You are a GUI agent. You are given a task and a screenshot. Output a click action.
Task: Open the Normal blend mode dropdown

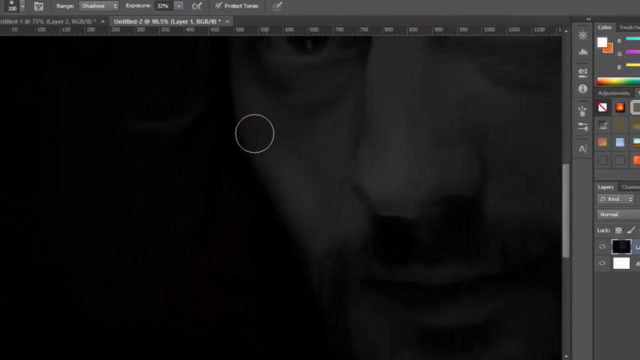[x=618, y=214]
